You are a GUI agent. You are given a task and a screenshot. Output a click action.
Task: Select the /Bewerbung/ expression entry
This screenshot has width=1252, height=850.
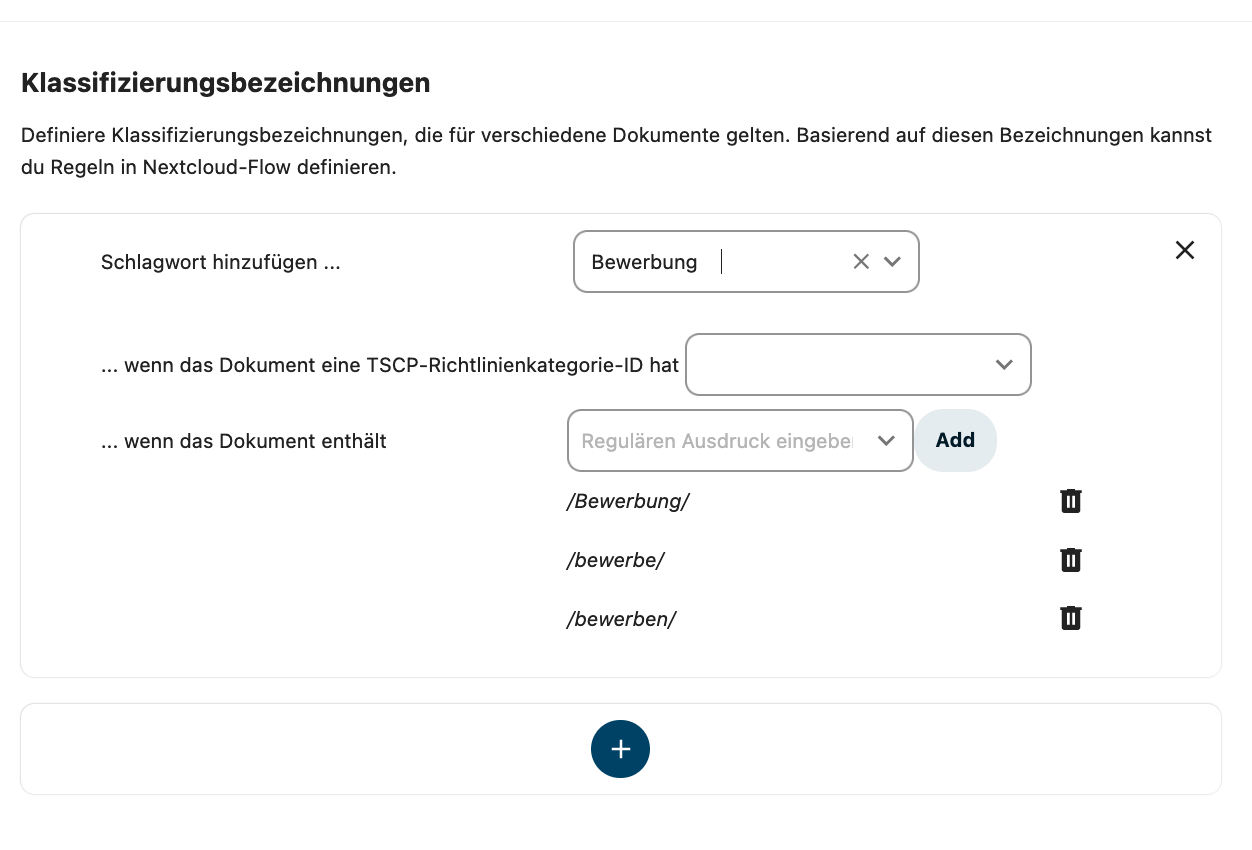[628, 501]
